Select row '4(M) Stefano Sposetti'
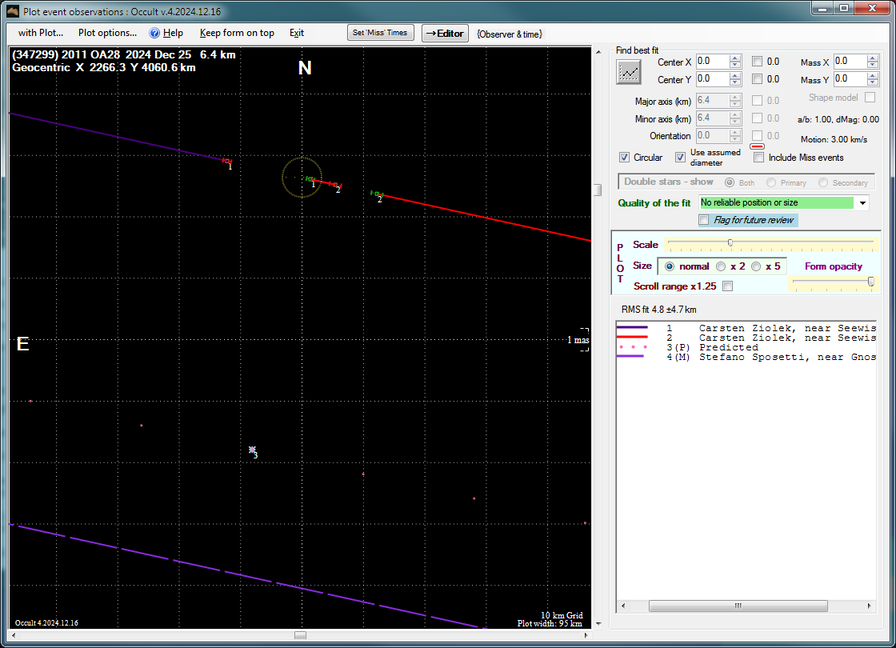896x648 pixels. [746, 357]
